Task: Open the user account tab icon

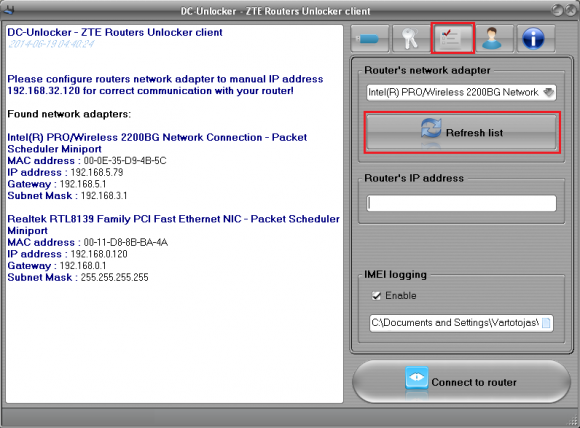Action: pos(494,38)
